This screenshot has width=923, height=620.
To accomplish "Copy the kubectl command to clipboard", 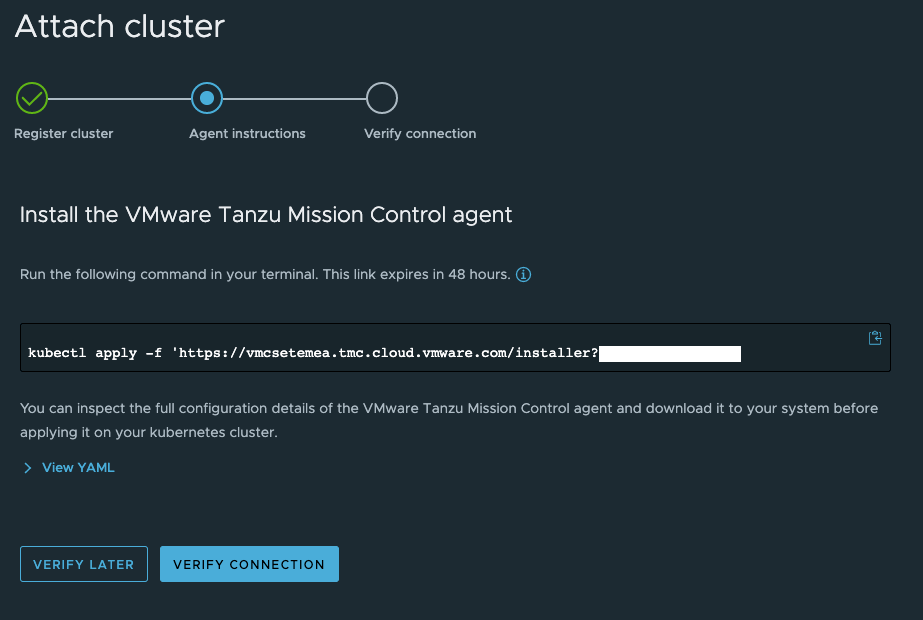I will 875,338.
